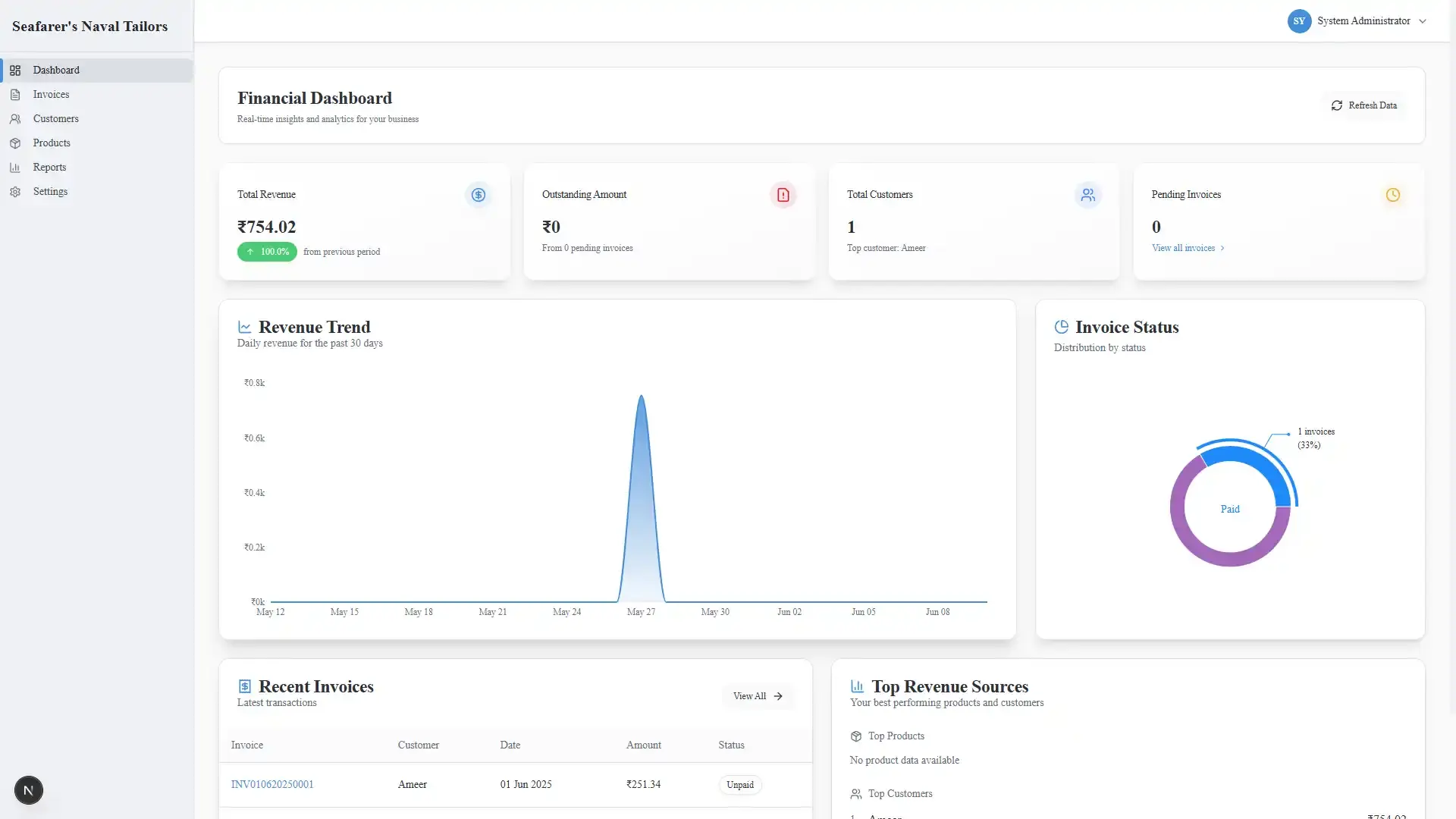Viewport: 1456px width, 819px height.
Task: Click the Top Products cube icon
Action: pos(856,736)
